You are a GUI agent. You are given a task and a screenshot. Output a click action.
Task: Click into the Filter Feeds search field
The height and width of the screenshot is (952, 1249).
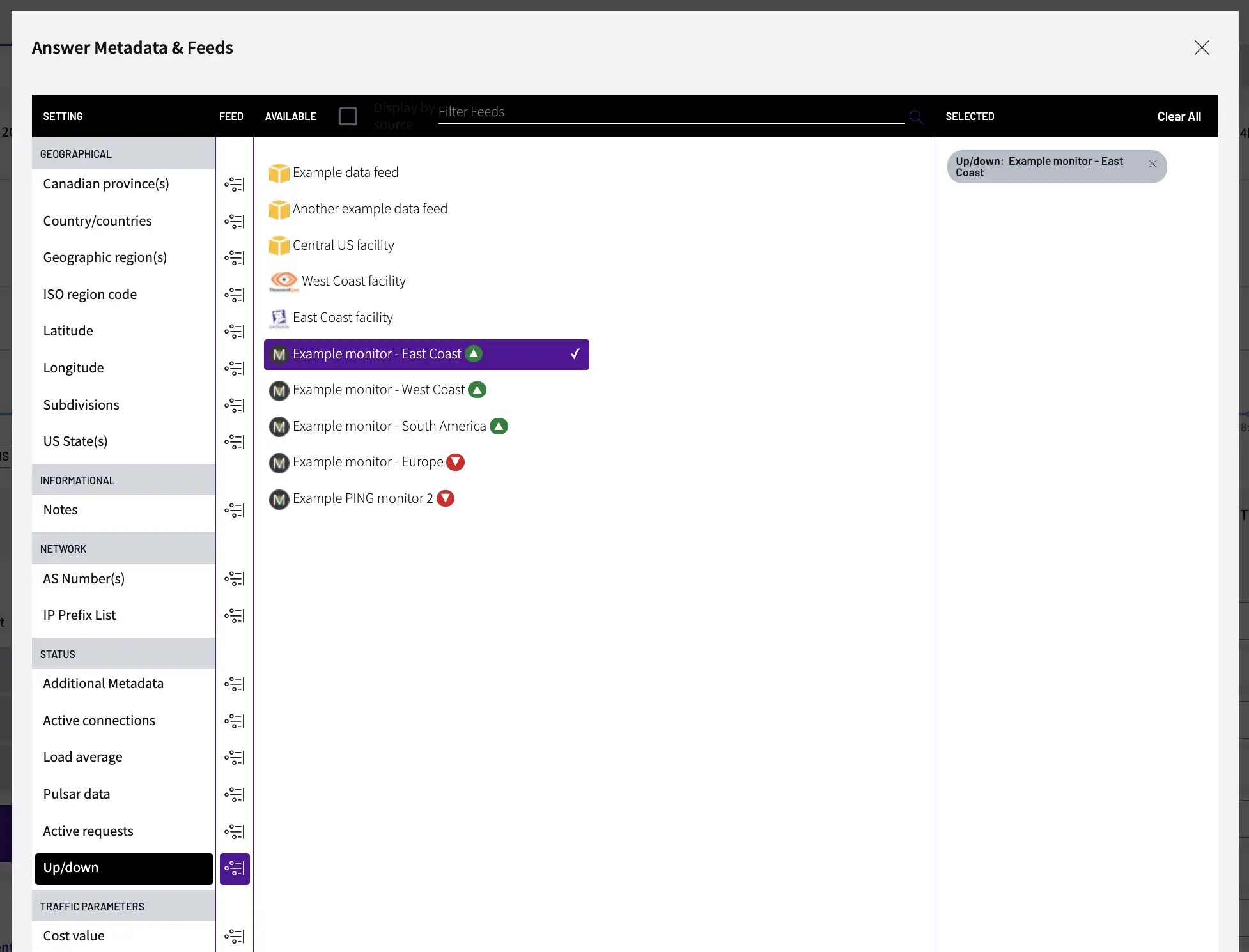pos(671,112)
